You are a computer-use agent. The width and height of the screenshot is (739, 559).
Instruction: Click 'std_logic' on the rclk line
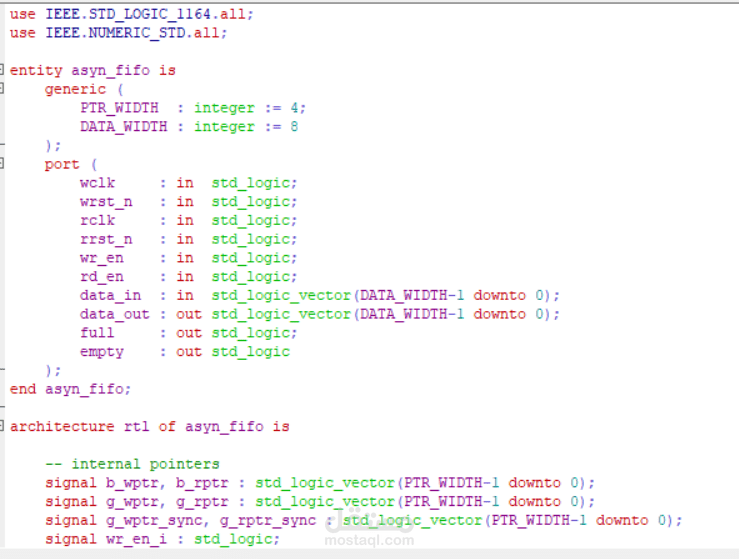tap(251, 221)
